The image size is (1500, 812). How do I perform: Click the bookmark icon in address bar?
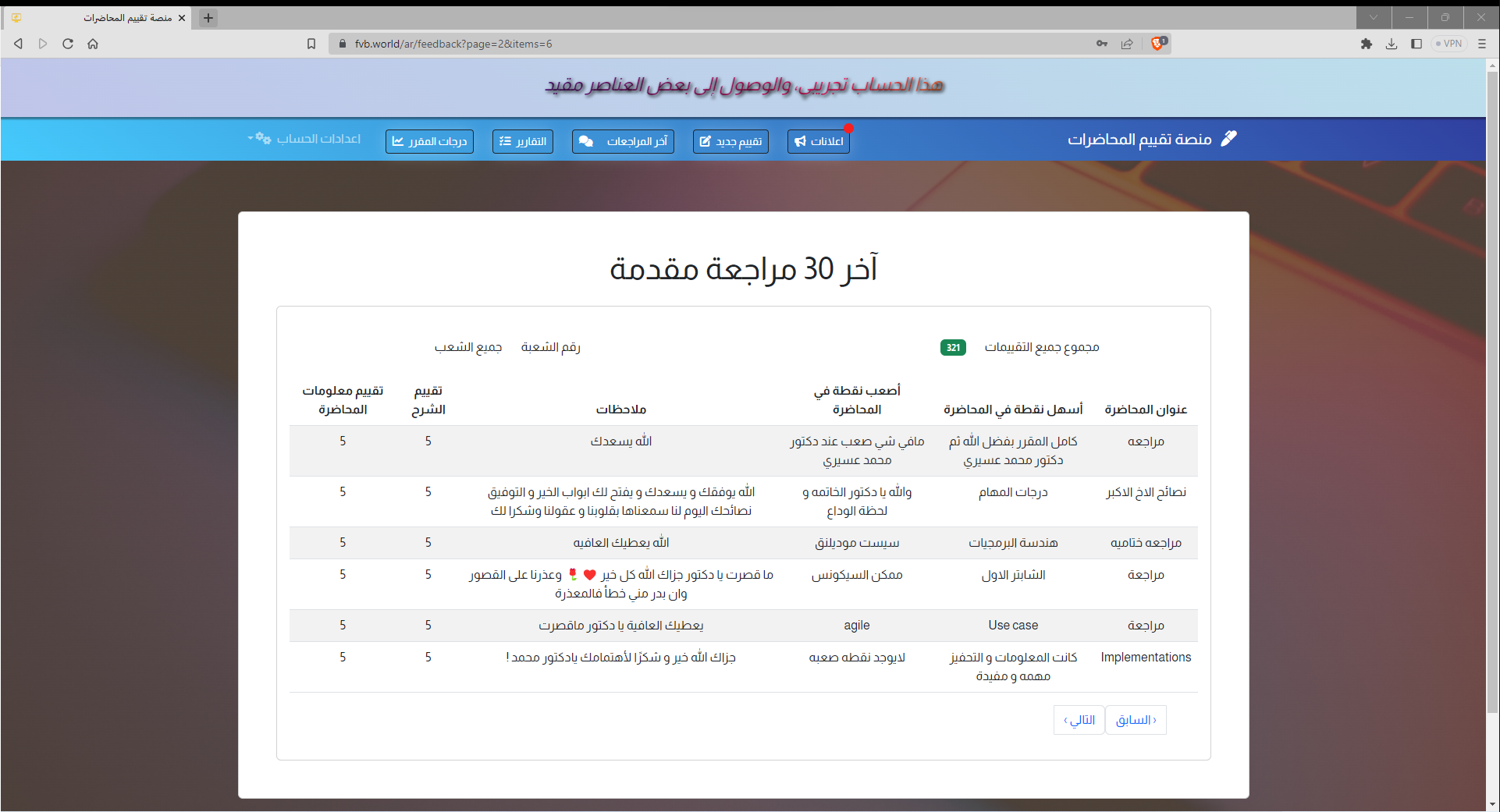[311, 44]
